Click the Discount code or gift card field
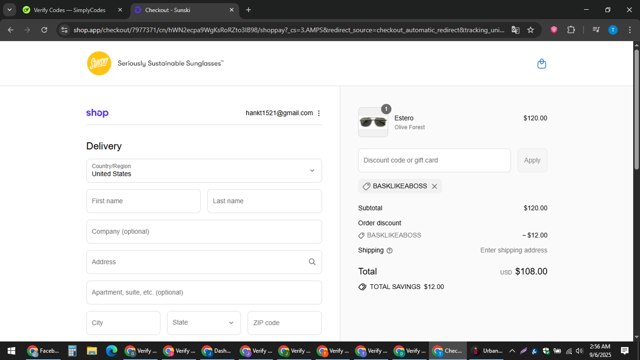Screen dimensions: 640x360 click(x=434, y=160)
